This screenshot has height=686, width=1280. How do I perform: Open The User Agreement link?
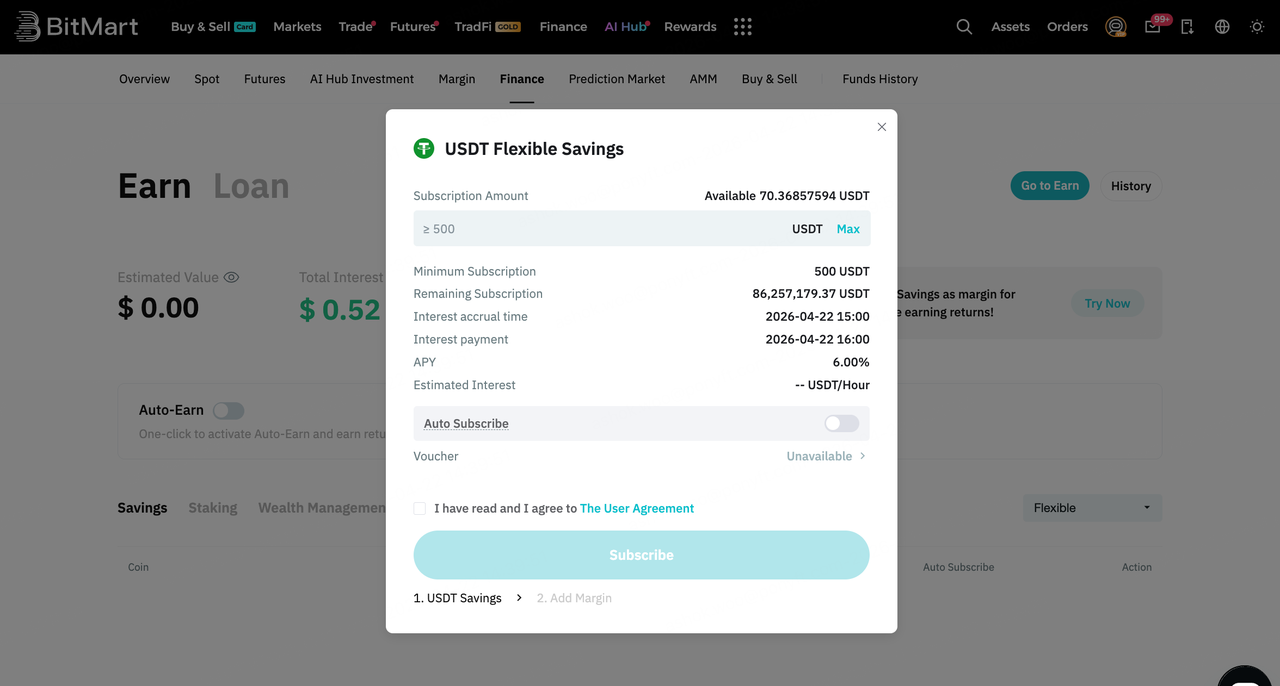[x=637, y=509]
